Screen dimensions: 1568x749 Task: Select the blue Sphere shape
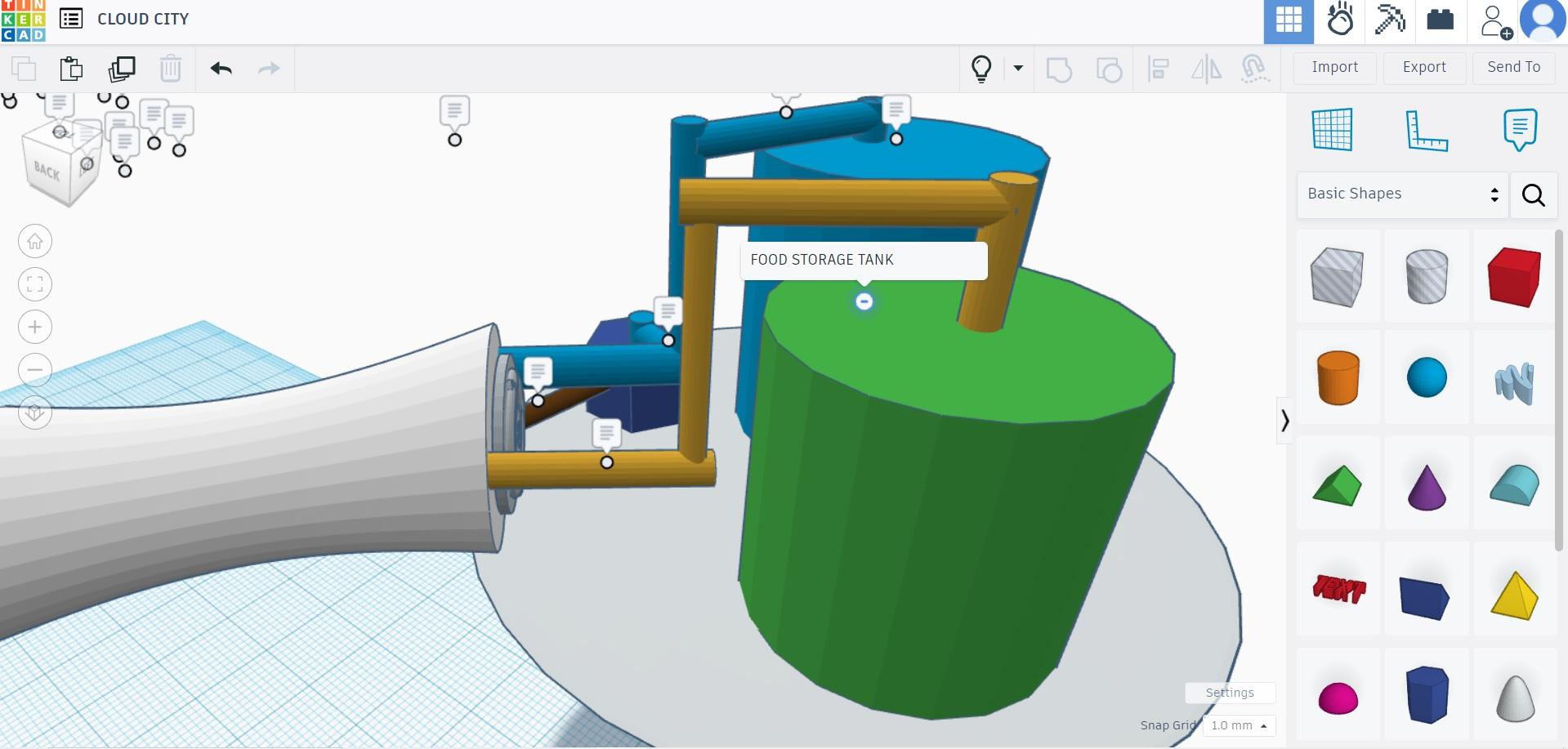click(1427, 377)
